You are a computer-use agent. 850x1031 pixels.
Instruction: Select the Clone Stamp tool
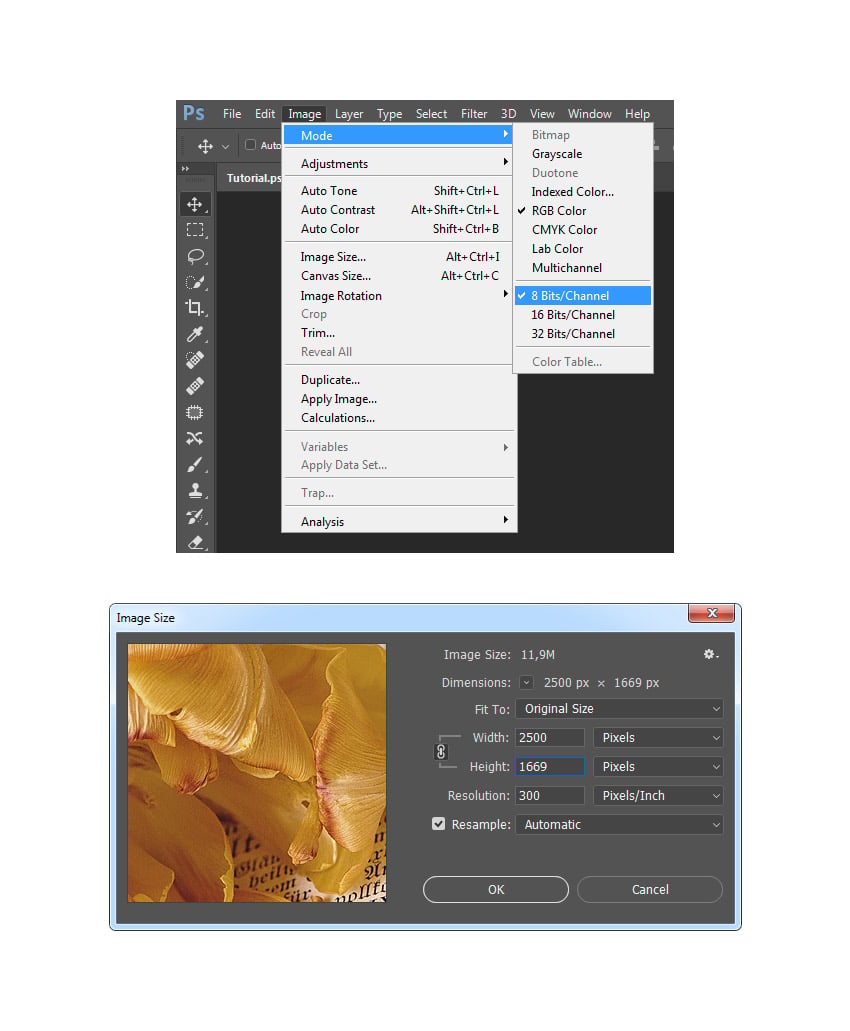tap(195, 490)
